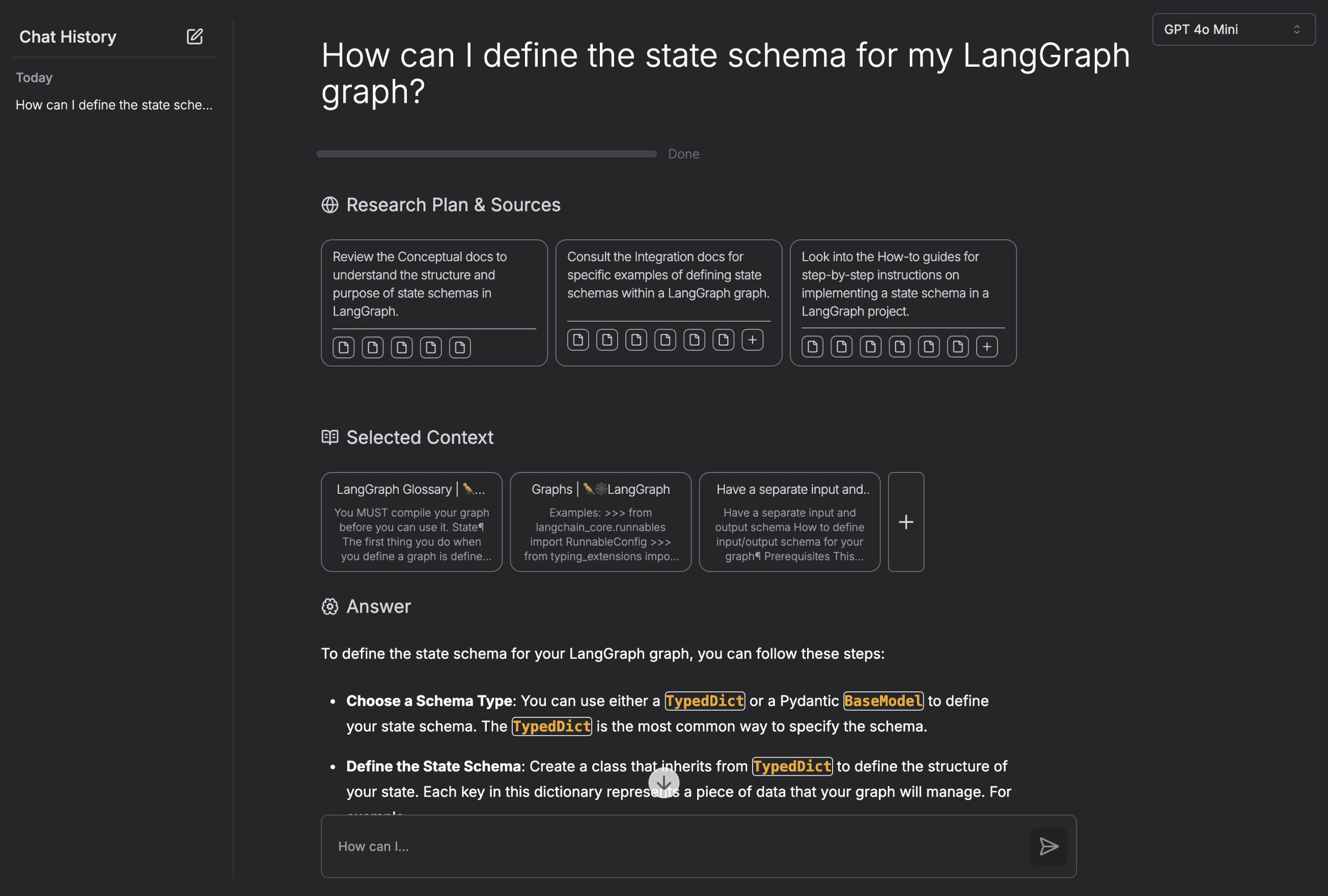Image resolution: width=1328 pixels, height=896 pixels.
Task: Open the Graphs LangGraph context card
Action: click(x=600, y=522)
